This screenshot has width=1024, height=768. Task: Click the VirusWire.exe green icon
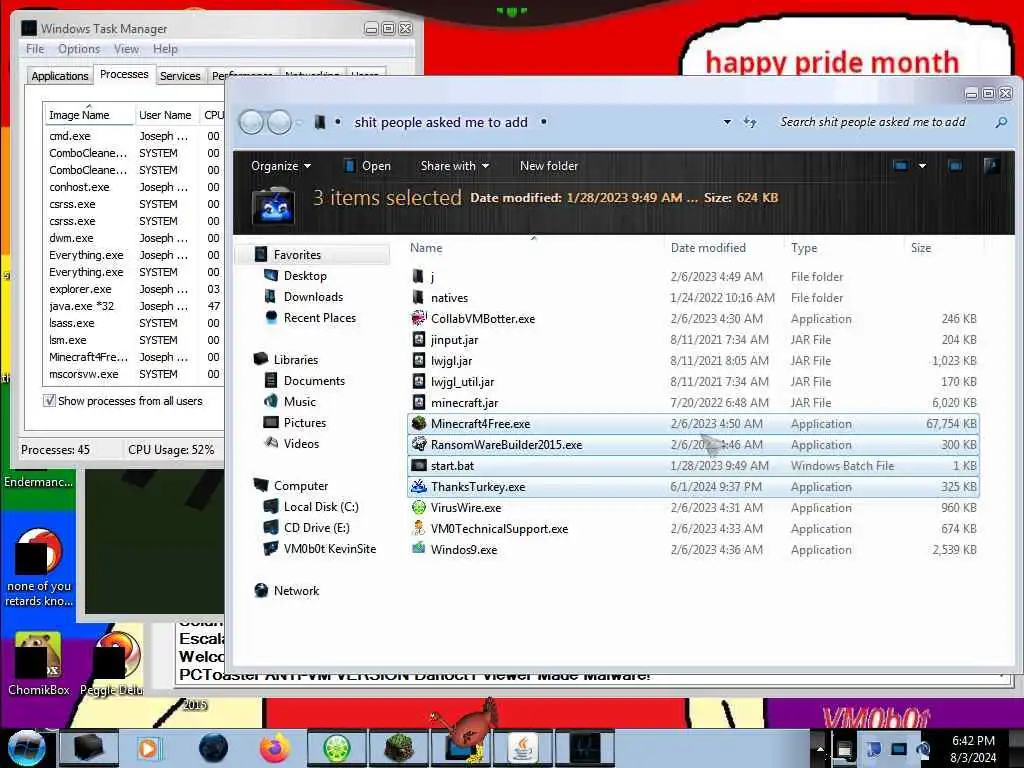[x=419, y=507]
